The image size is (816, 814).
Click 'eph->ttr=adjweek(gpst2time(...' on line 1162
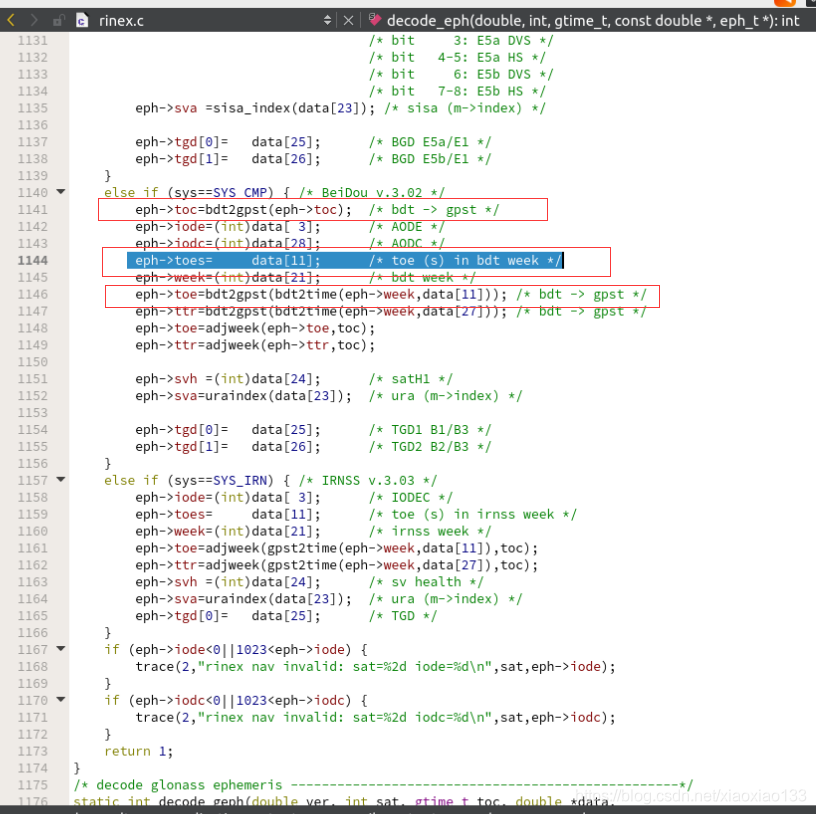pos(337,565)
